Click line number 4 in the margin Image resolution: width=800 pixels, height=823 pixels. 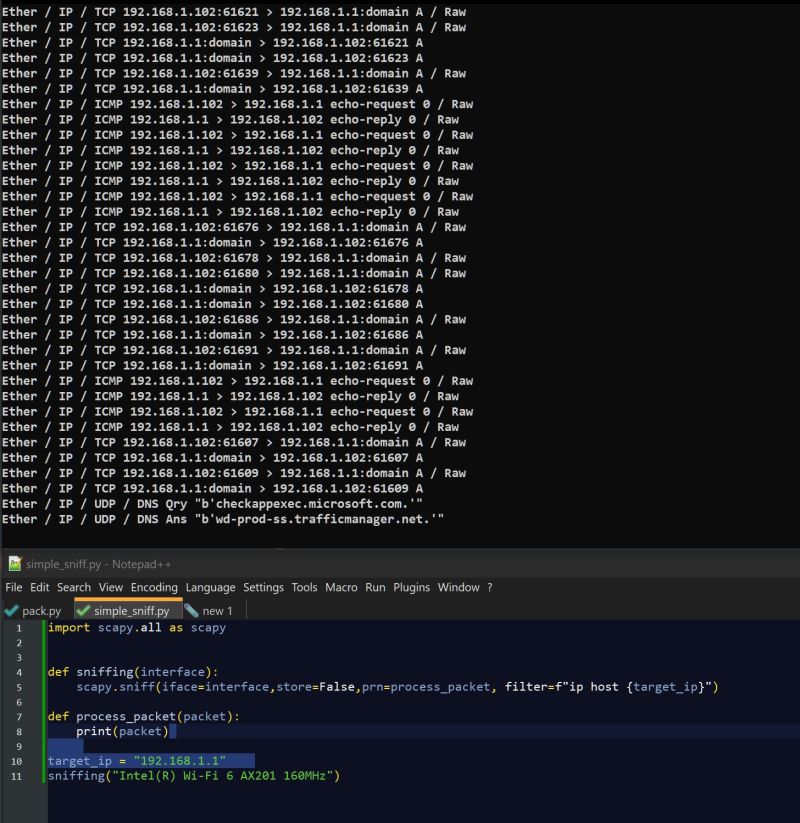pos(19,672)
